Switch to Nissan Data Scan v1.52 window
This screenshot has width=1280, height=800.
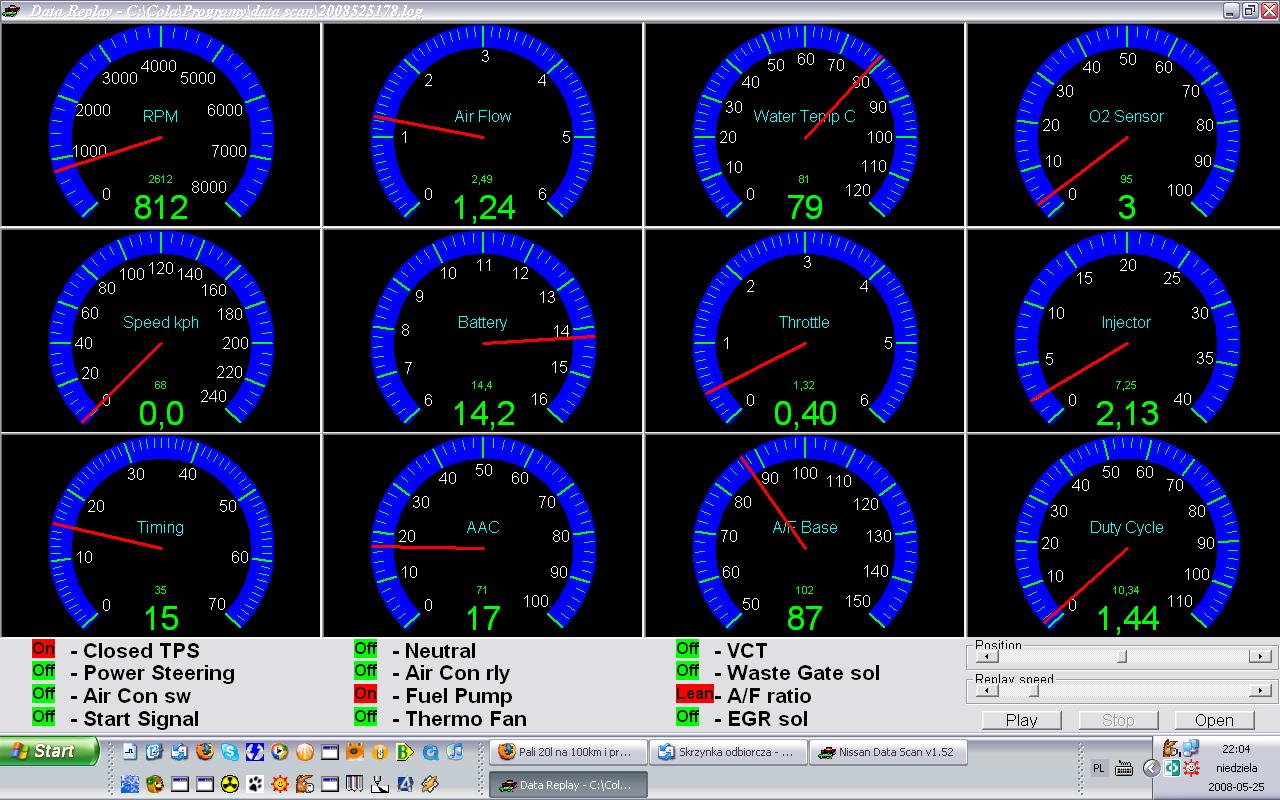click(888, 753)
